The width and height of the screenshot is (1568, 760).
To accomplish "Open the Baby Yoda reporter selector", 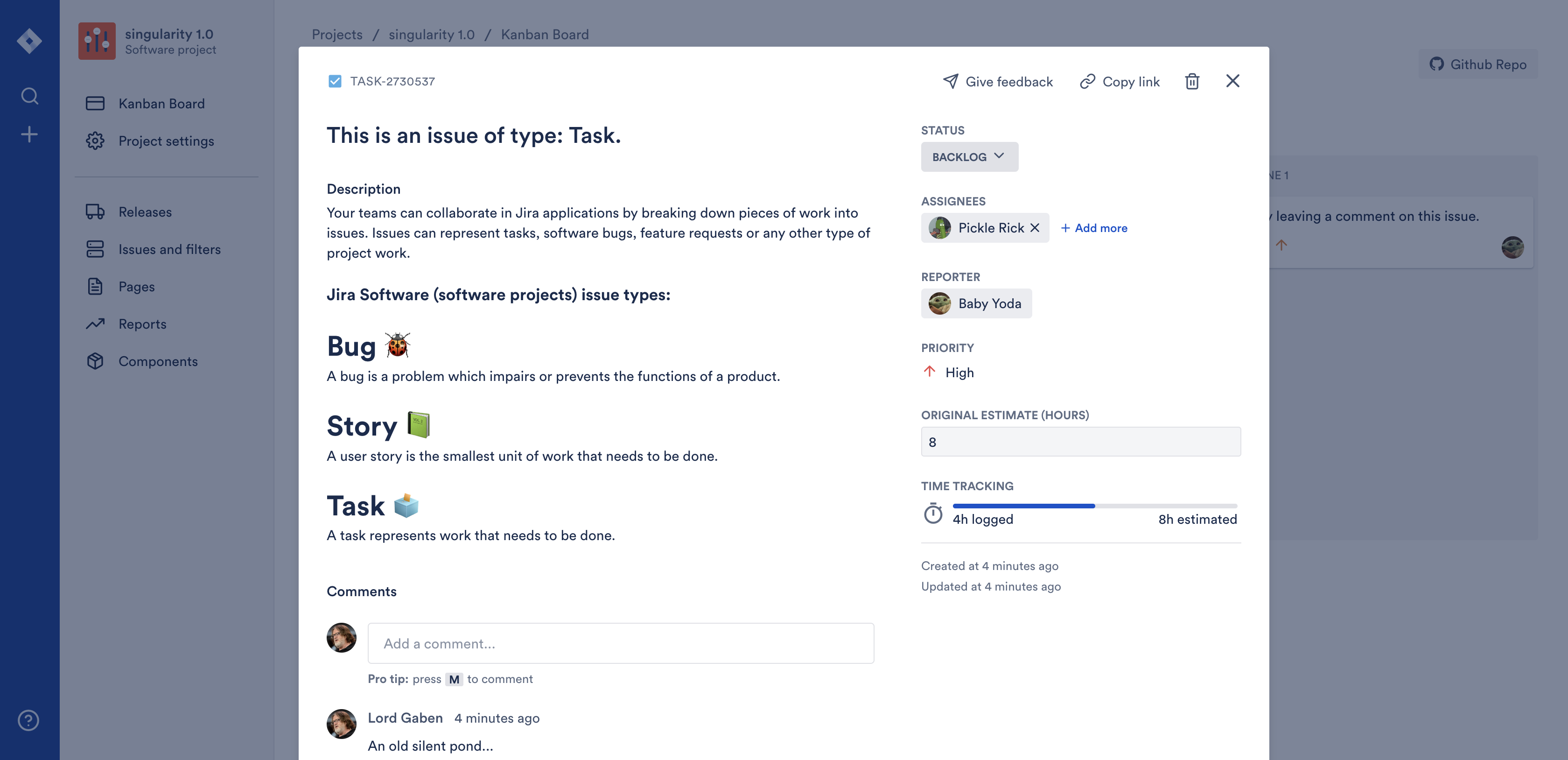I will (x=976, y=303).
